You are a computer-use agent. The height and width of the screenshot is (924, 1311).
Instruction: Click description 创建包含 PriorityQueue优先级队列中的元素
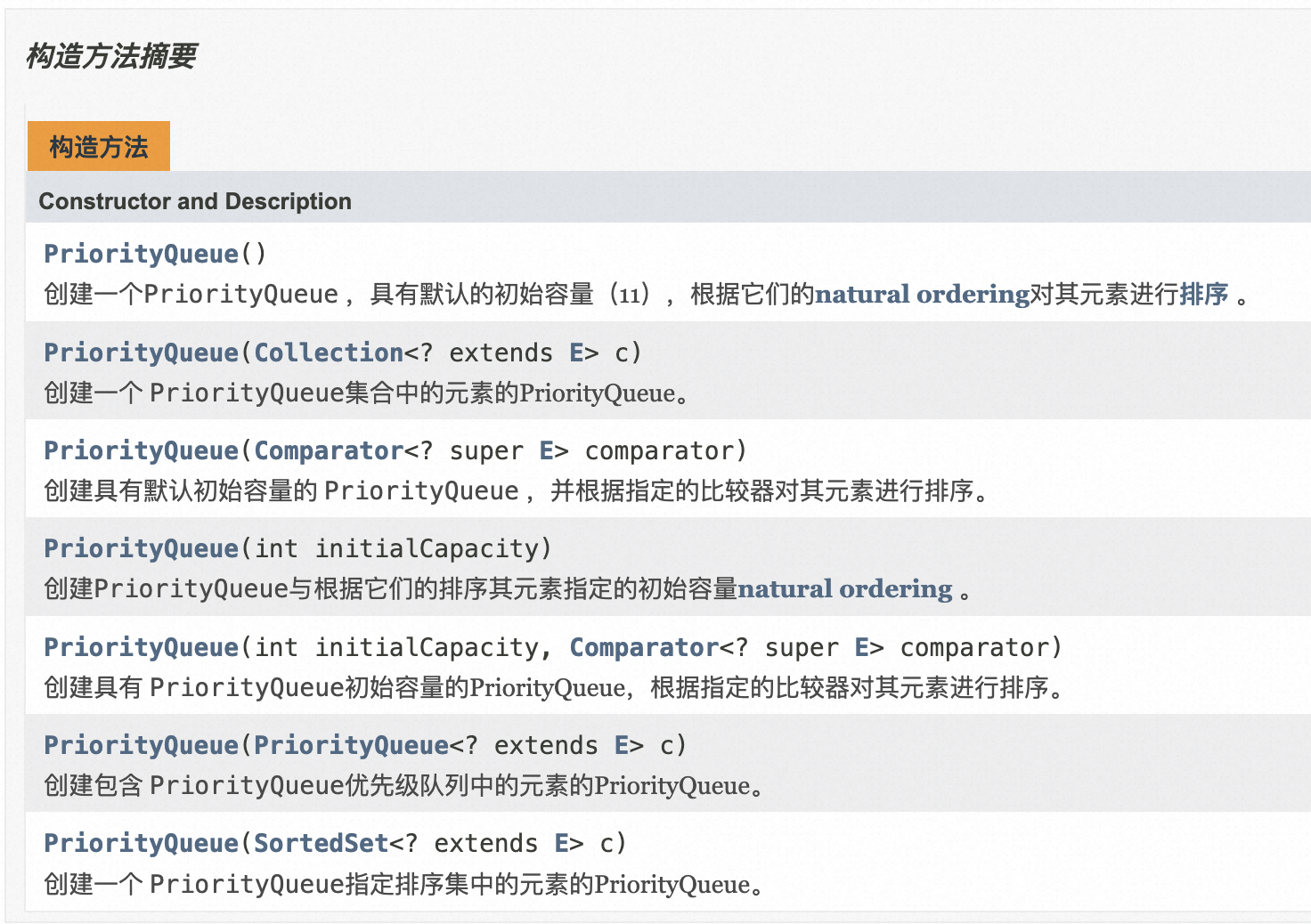(x=404, y=785)
